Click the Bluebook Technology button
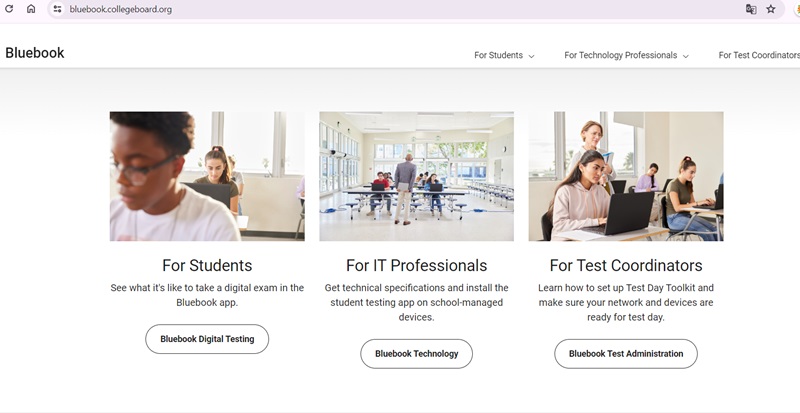 (416, 353)
